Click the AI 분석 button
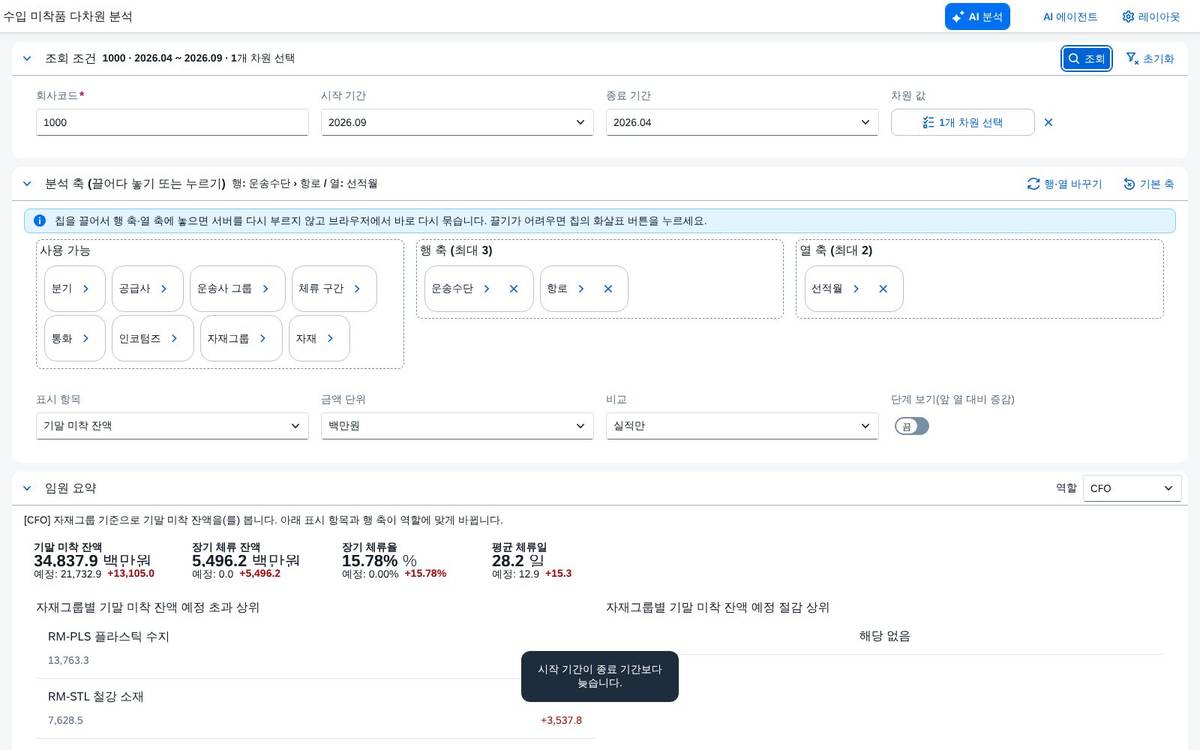Viewport: 1200px width, 750px height. [x=977, y=16]
